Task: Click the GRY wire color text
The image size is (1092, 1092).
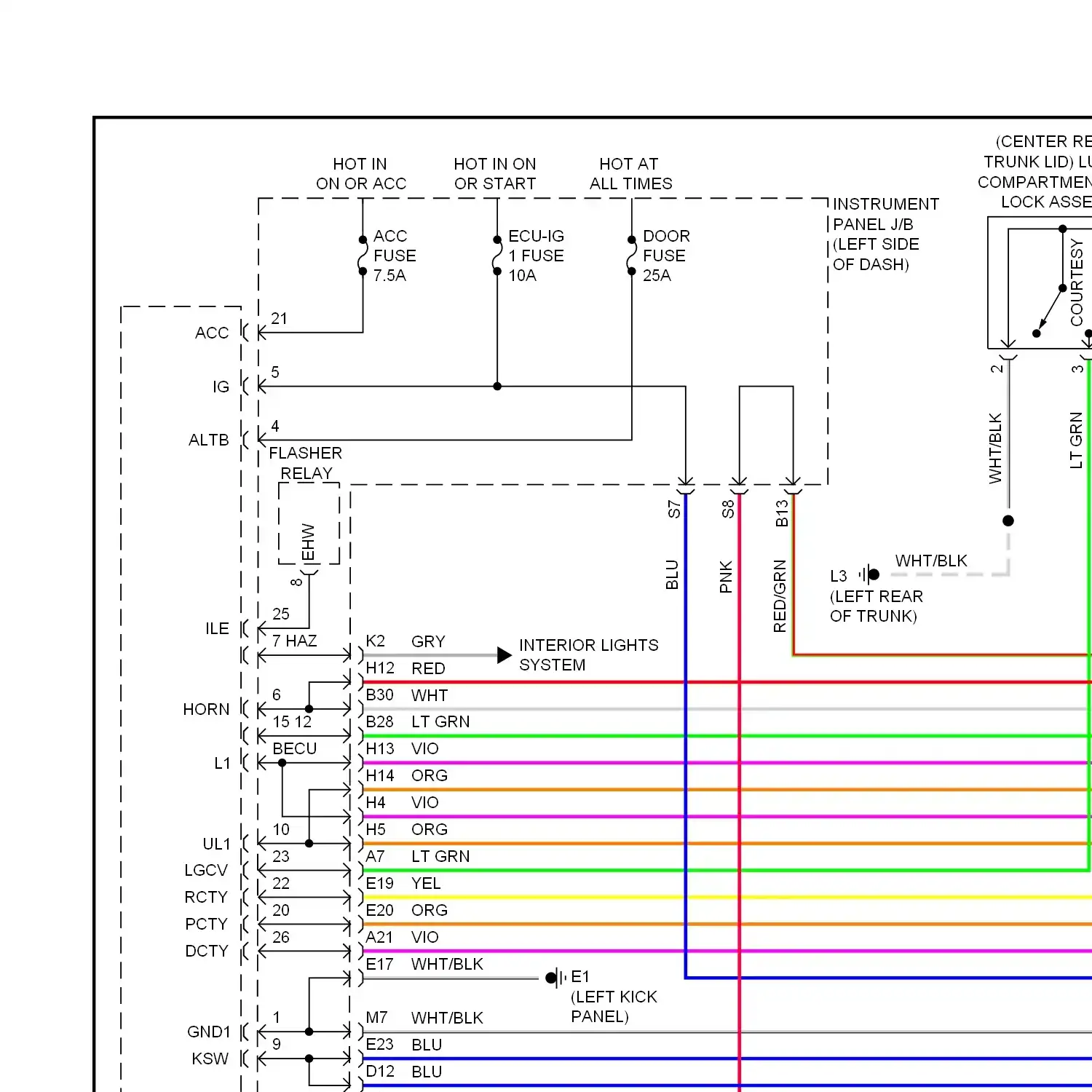Action: 428,641
